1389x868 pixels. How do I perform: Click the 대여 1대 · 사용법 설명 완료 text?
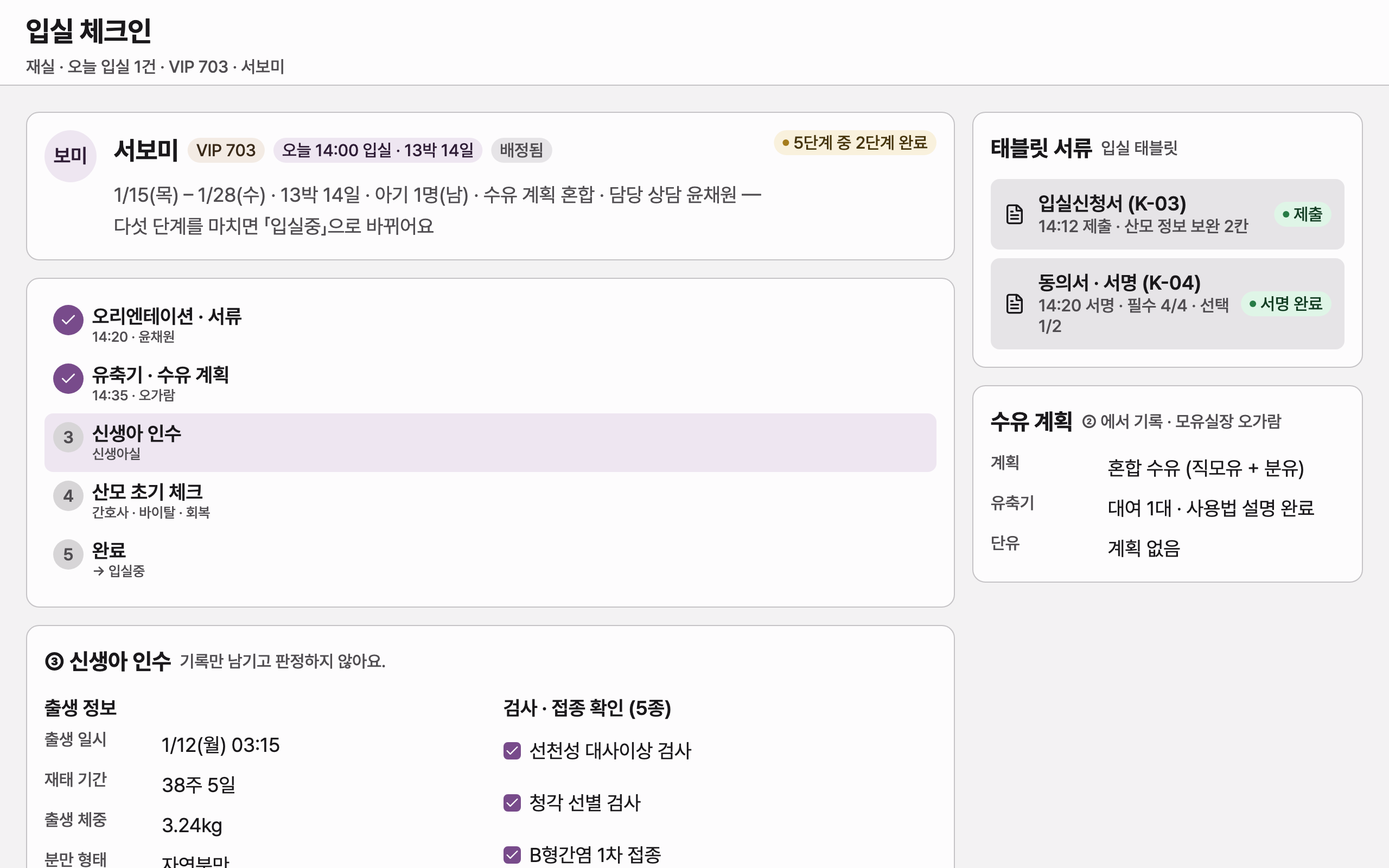pyautogui.click(x=1210, y=508)
